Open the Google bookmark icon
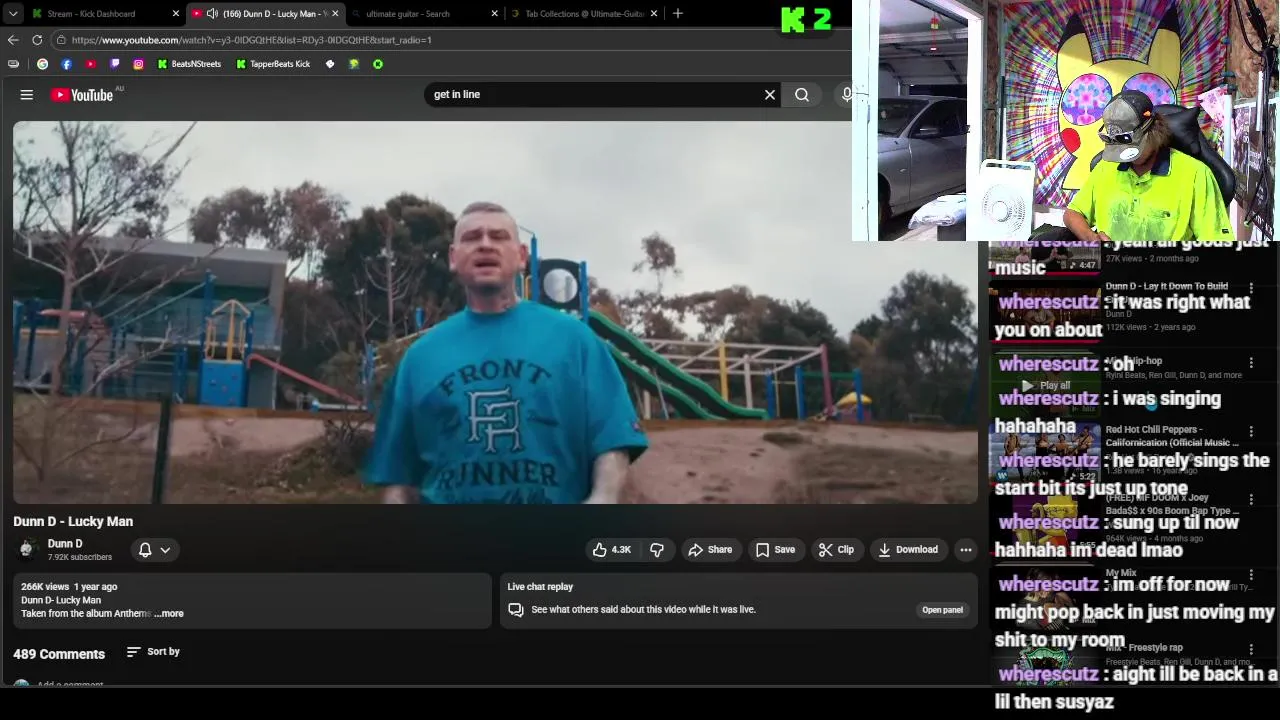Image resolution: width=1280 pixels, height=720 pixels. pos(42,64)
